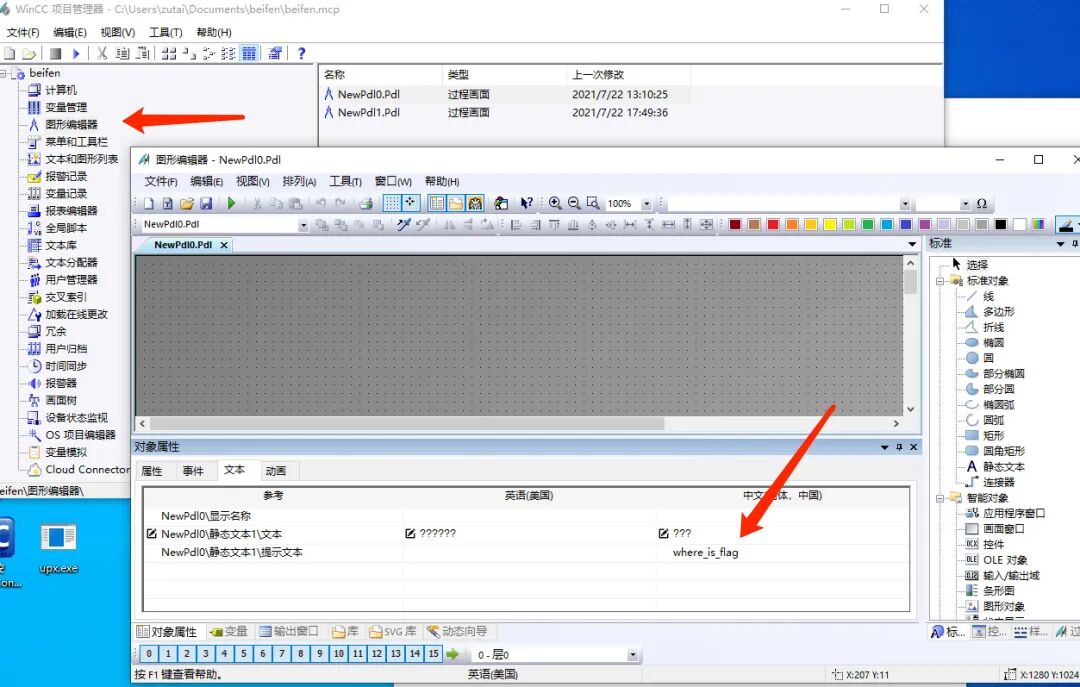Image resolution: width=1080 pixels, height=687 pixels.
Task: Select 变量管理 in the project tree
Action: tap(65, 107)
